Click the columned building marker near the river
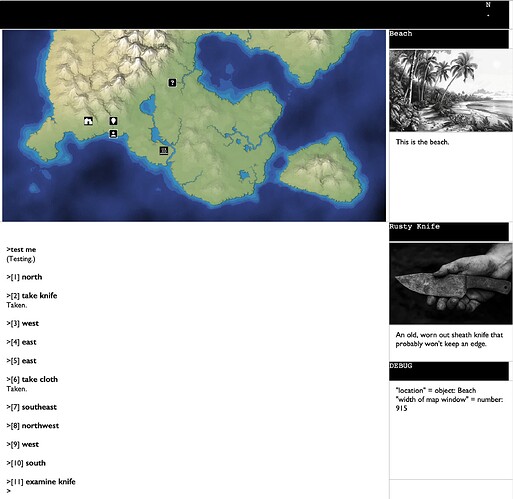 click(164, 151)
